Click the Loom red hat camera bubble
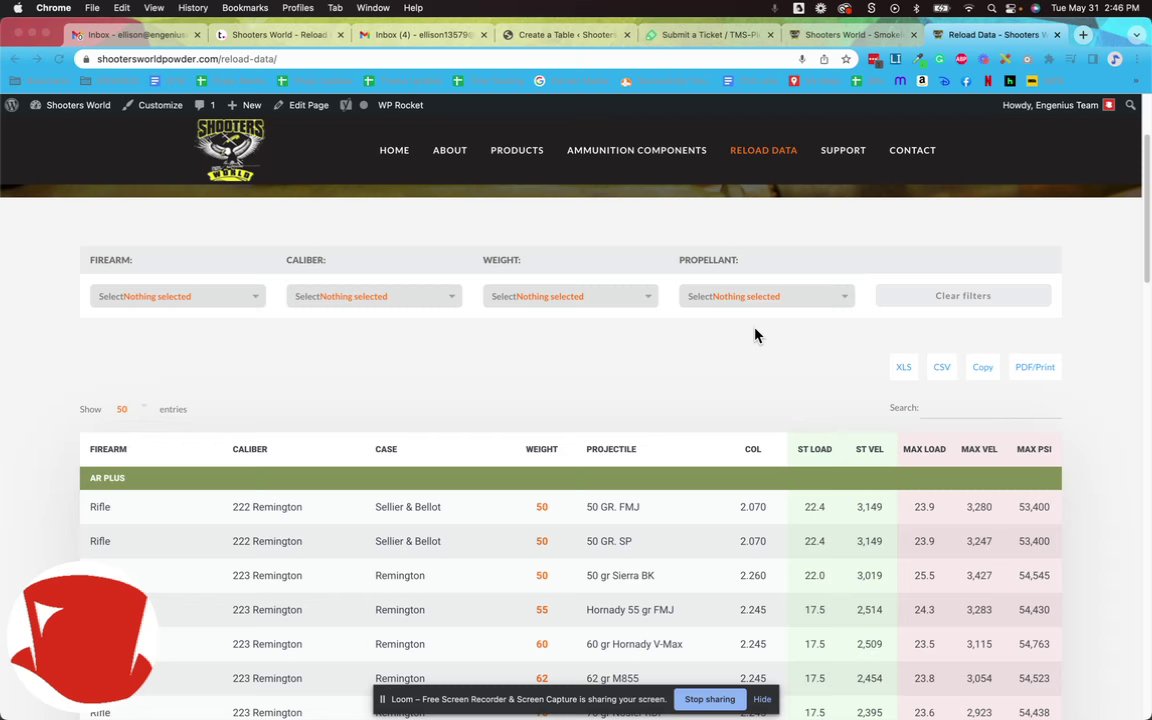 pos(82,638)
